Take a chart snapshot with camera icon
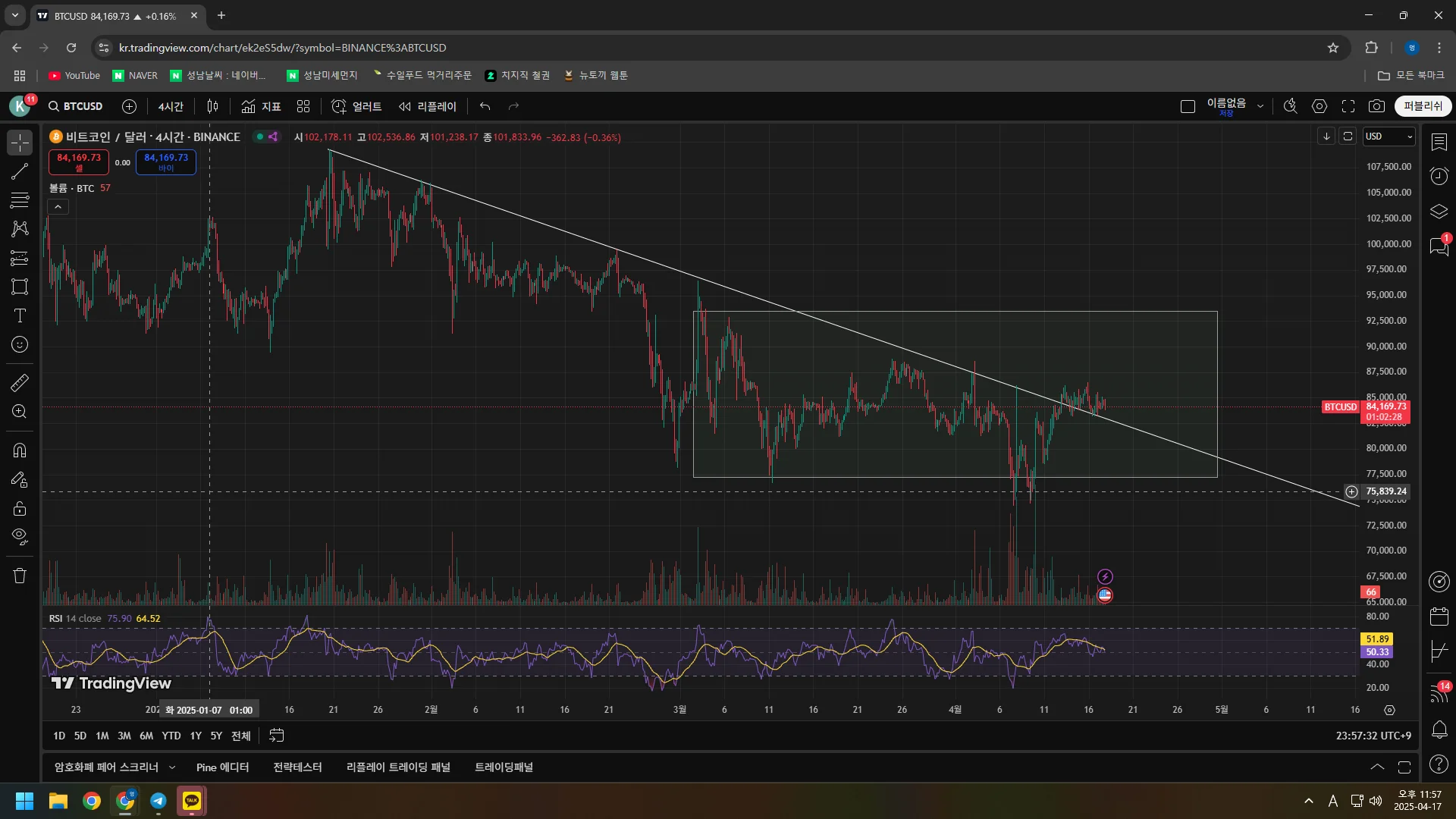 (x=1376, y=106)
